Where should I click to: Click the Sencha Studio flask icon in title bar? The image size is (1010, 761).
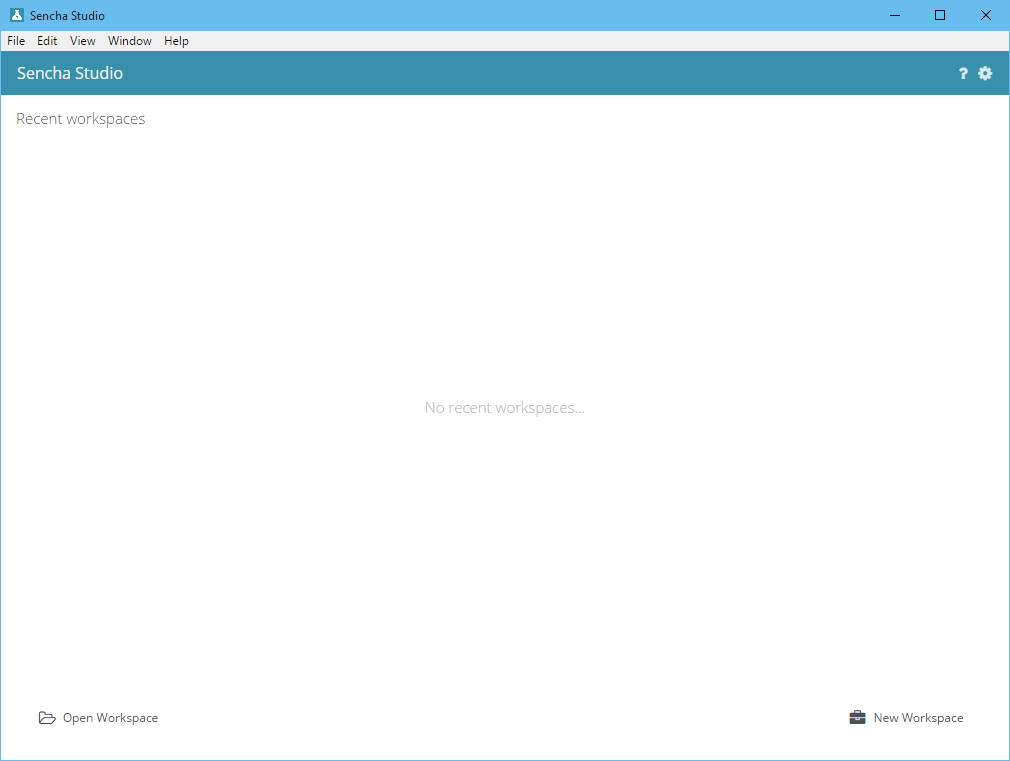(x=17, y=15)
